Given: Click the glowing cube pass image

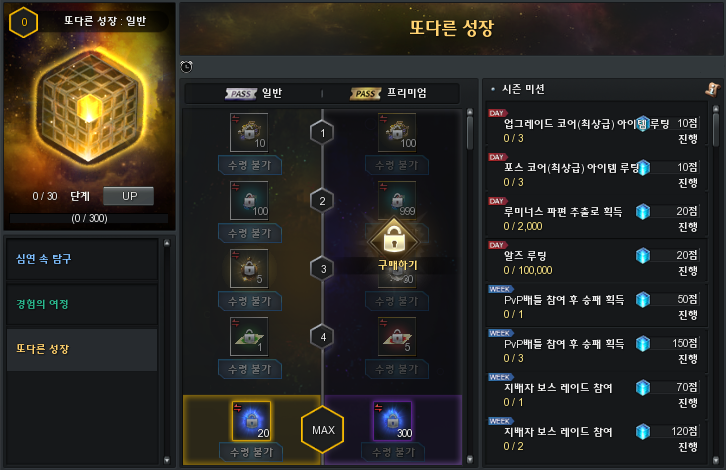Looking at the screenshot, I should [x=90, y=107].
